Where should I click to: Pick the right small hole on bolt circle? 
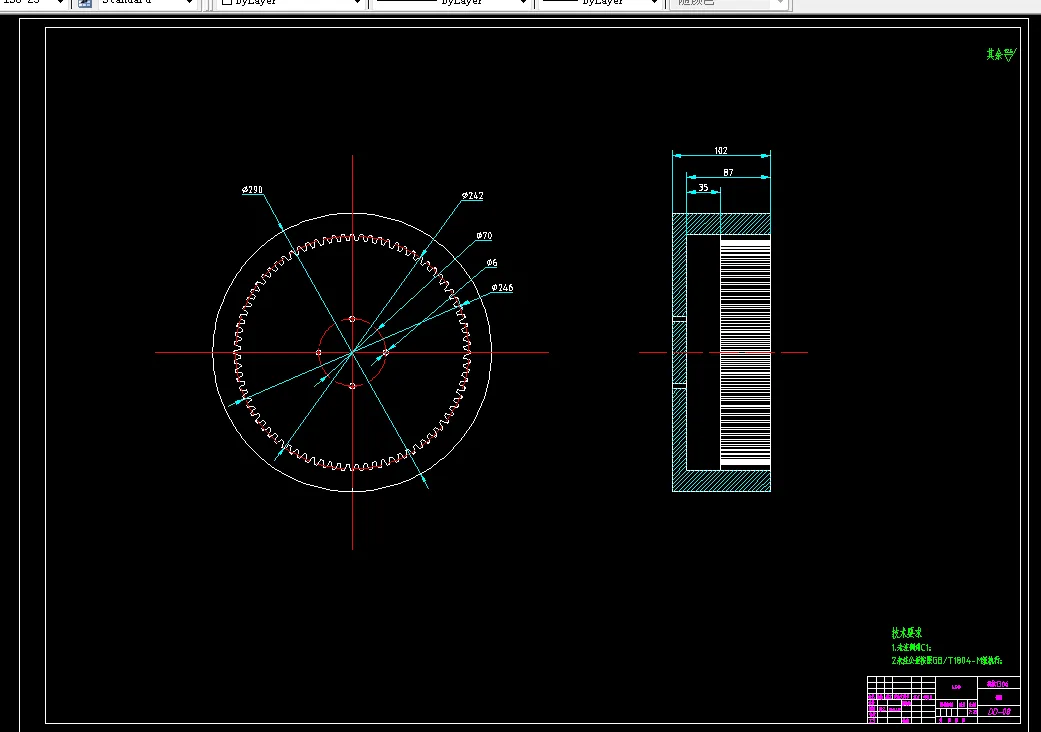(x=386, y=352)
